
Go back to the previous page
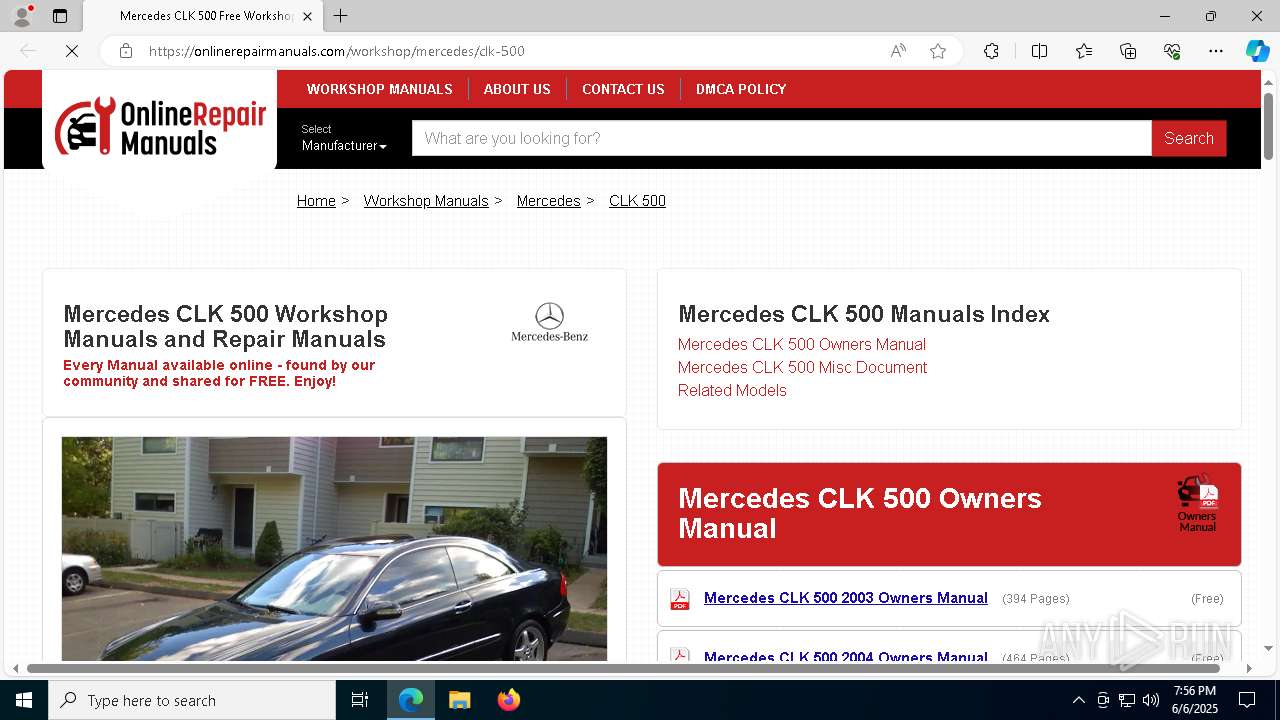(x=28, y=51)
